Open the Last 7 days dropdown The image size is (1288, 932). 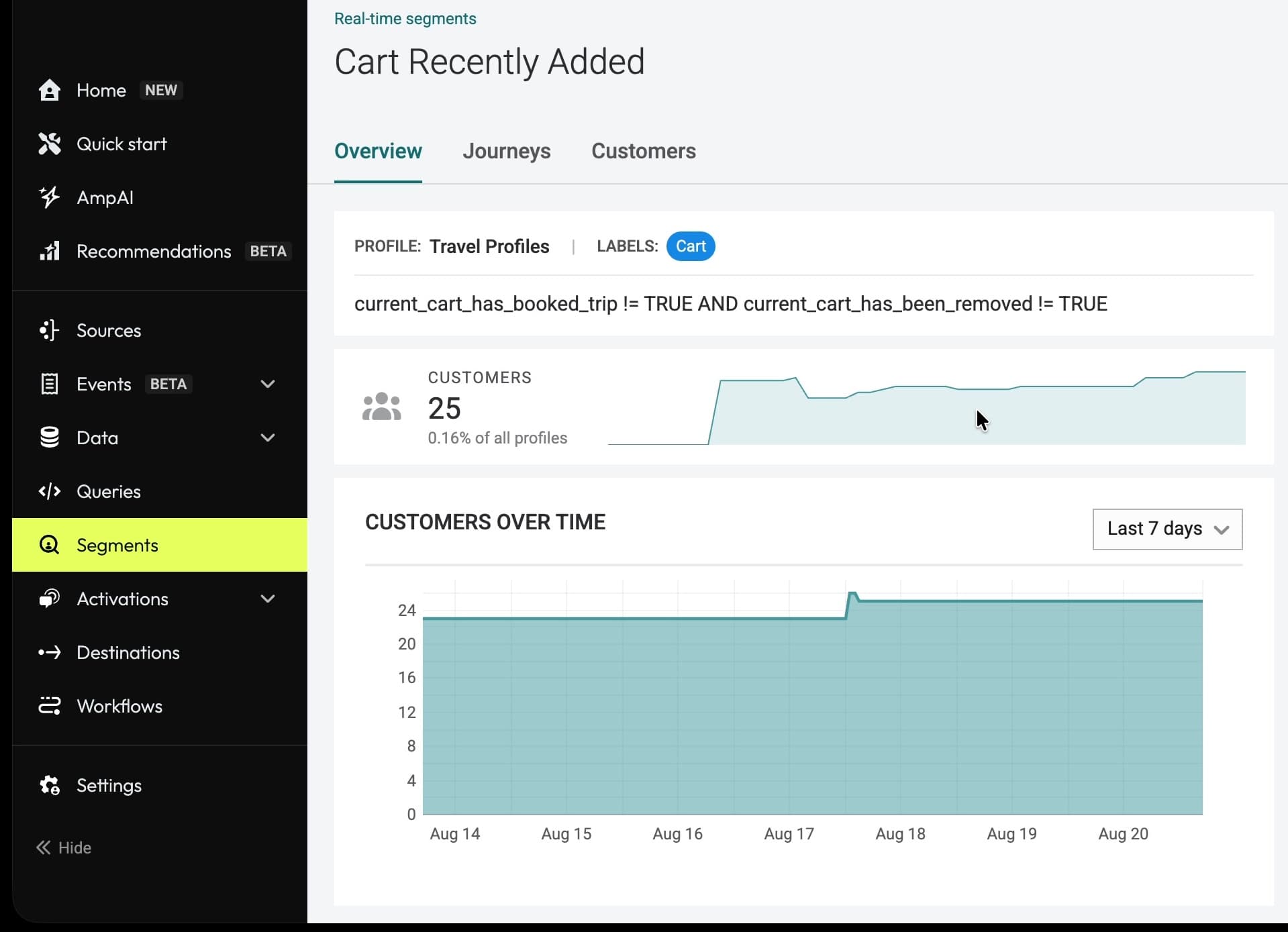(1167, 529)
